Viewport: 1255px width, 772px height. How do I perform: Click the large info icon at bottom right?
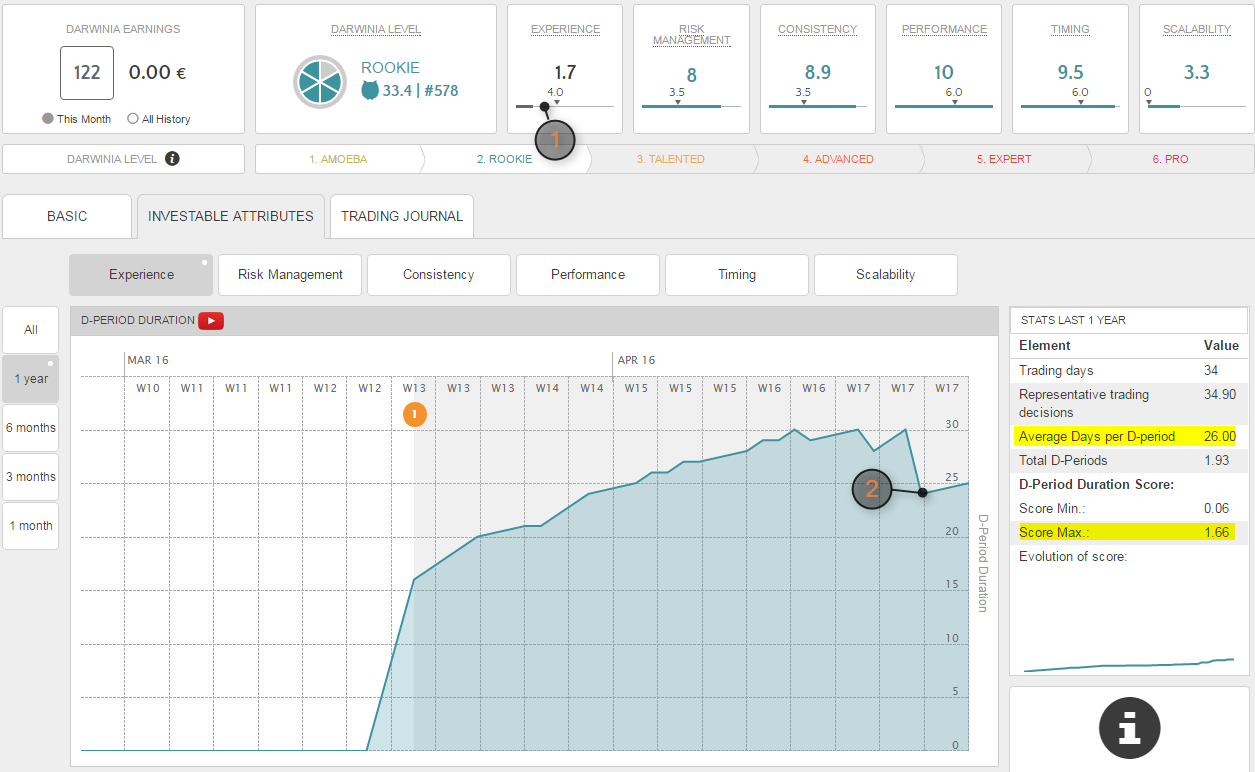(x=1129, y=727)
